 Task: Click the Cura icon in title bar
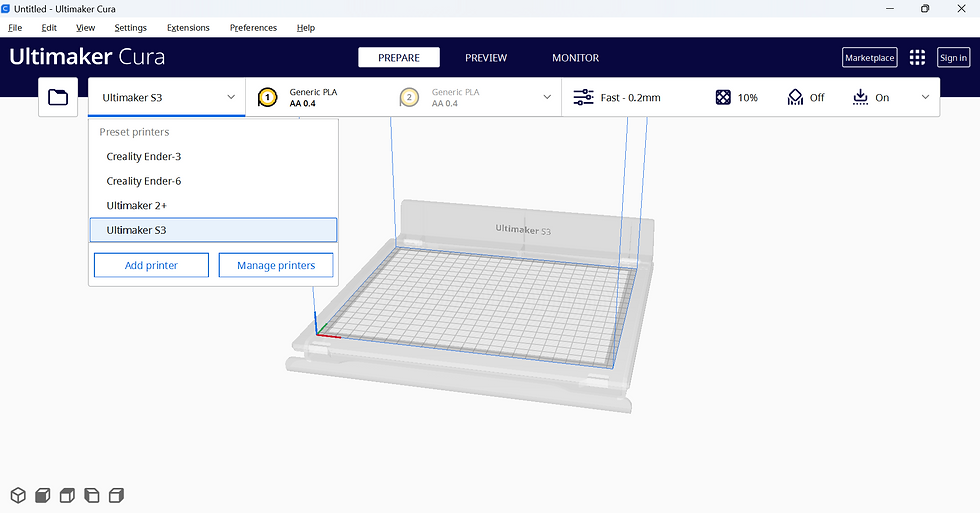pos(6,9)
